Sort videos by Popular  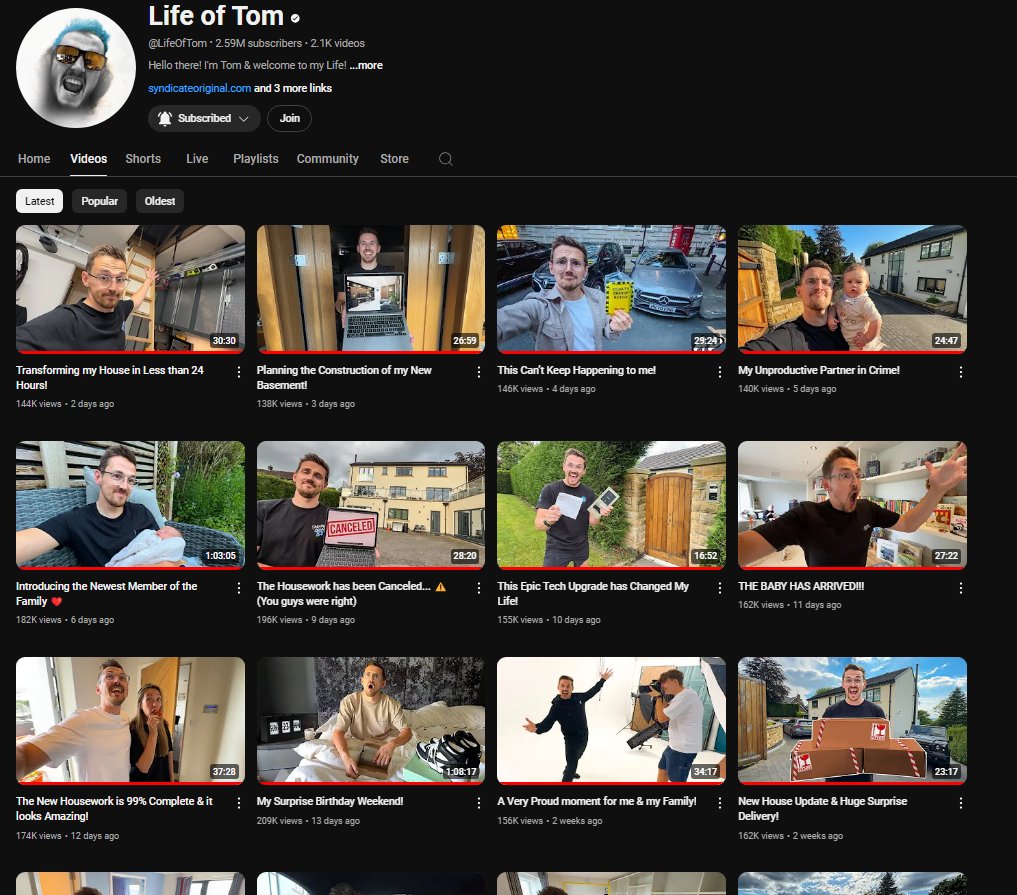[99, 201]
